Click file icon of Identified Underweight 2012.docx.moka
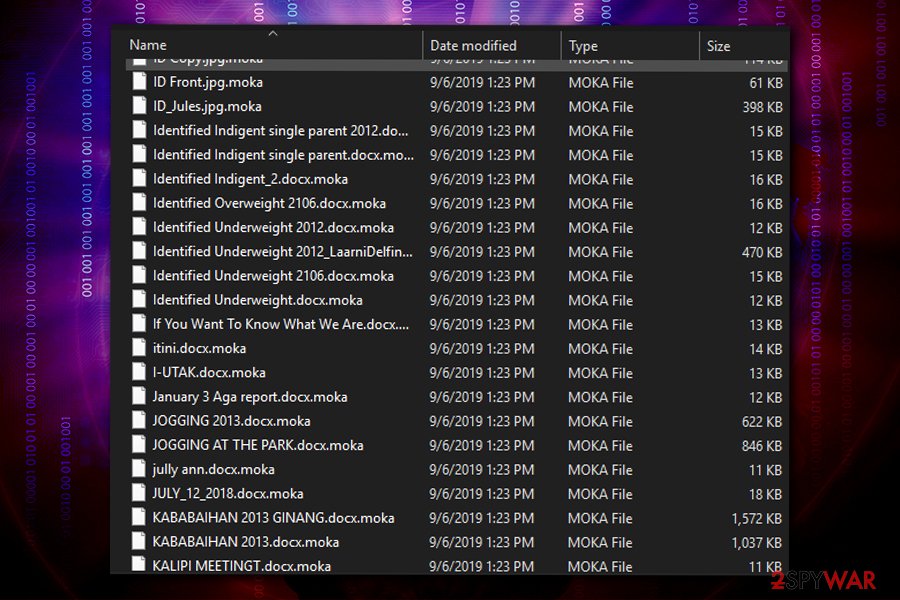 point(139,227)
